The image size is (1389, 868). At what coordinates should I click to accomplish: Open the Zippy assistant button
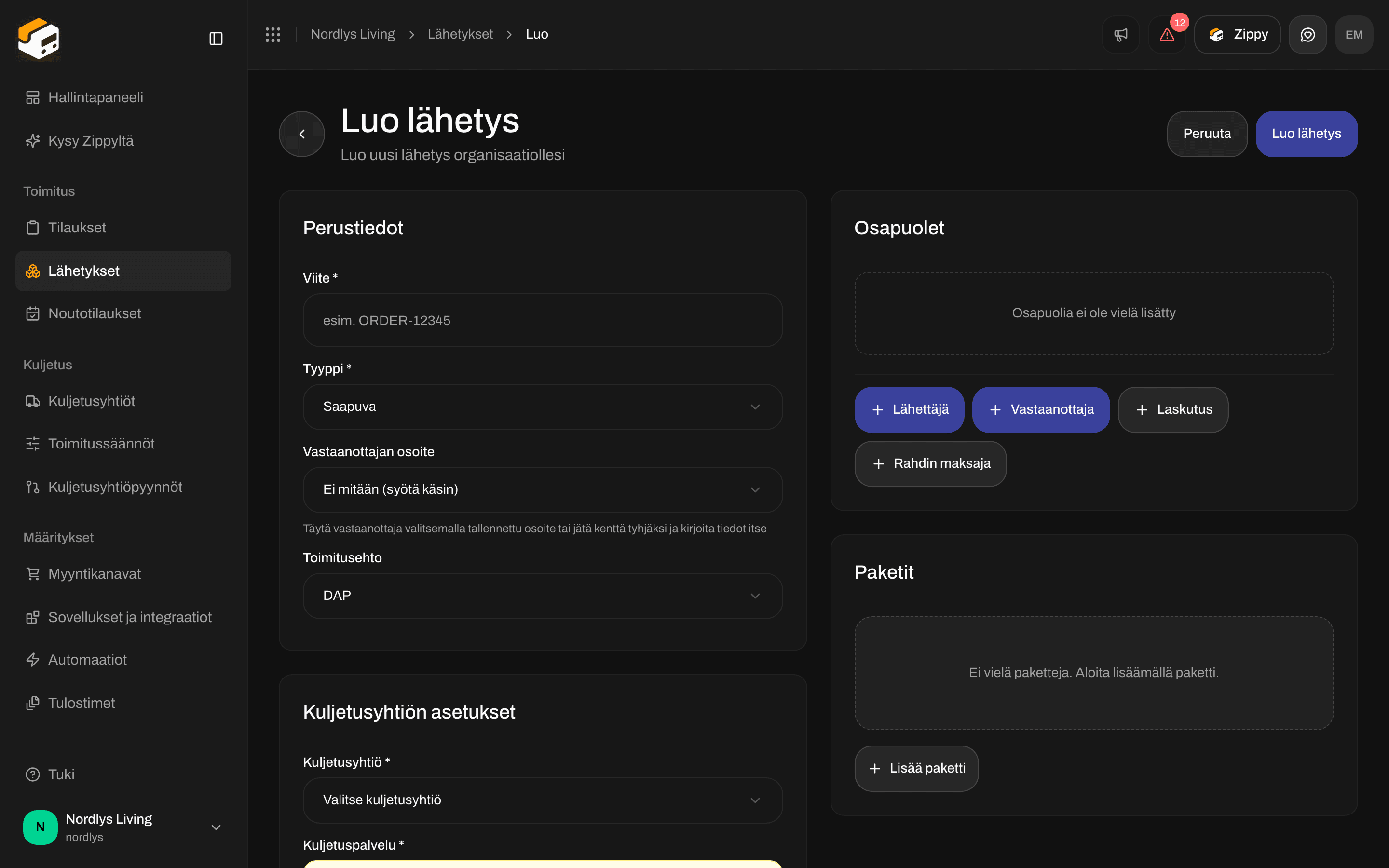pos(1238,34)
